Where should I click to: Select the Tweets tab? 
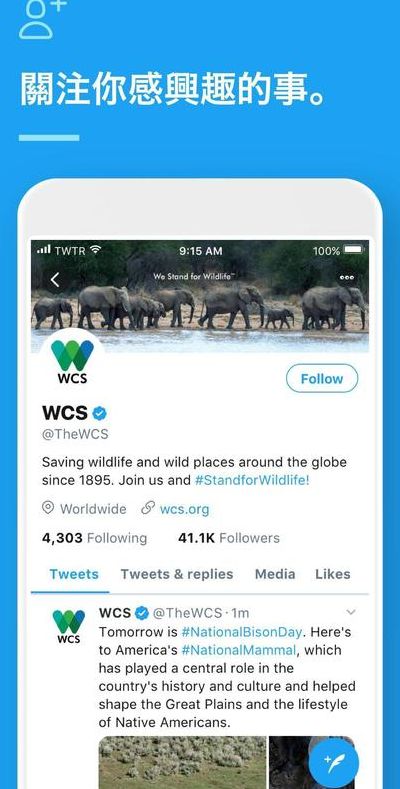pos(74,574)
